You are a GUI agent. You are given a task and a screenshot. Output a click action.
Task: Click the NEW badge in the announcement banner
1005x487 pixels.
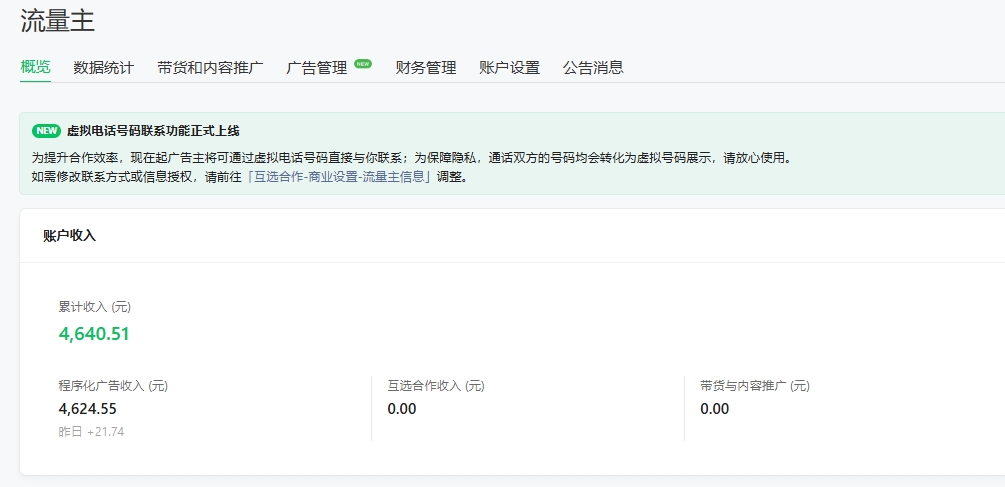(x=47, y=131)
